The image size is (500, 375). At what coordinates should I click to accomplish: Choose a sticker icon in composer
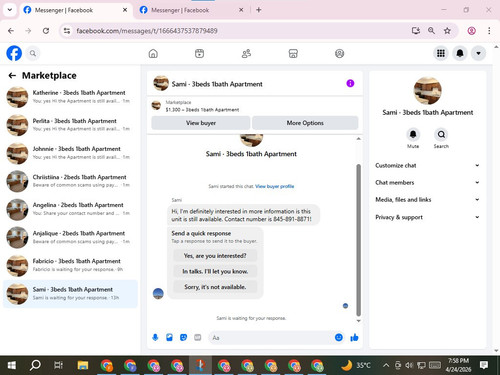pos(183,338)
